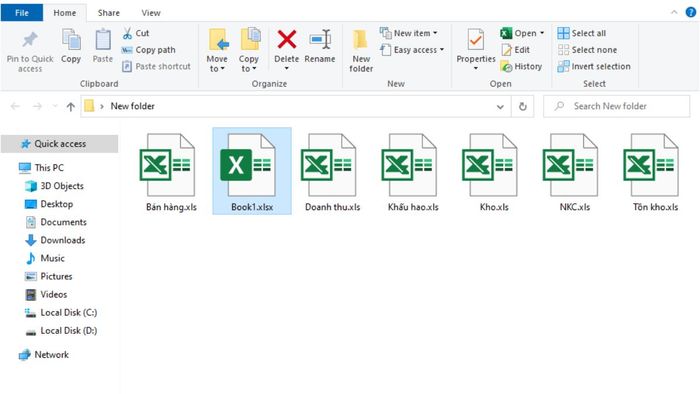Expand the Easy access dropdown
The height and width of the screenshot is (394, 700).
tap(442, 50)
